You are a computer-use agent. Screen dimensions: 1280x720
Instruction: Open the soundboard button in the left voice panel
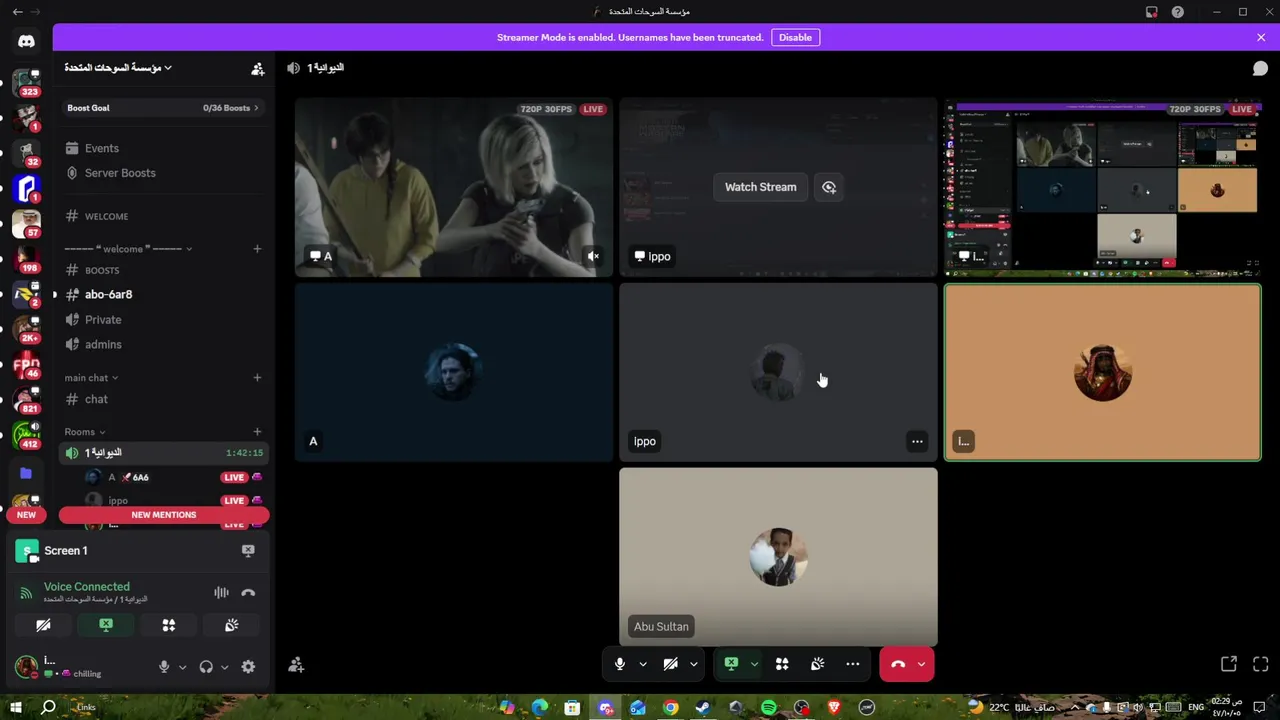point(232,625)
